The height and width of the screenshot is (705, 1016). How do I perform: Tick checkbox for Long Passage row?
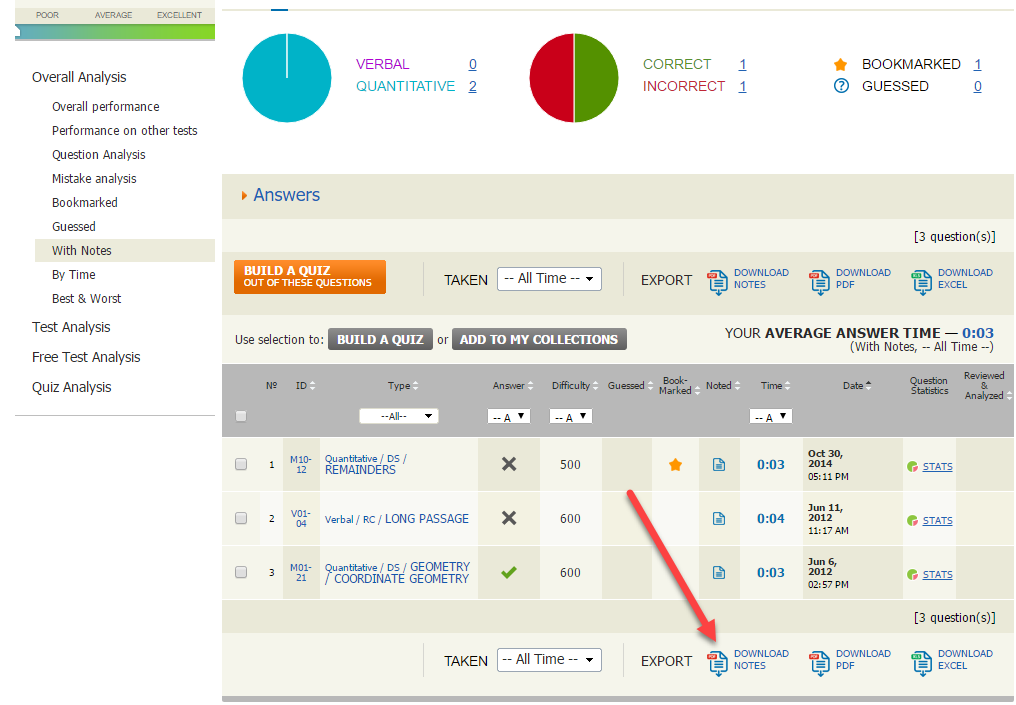[x=241, y=518]
